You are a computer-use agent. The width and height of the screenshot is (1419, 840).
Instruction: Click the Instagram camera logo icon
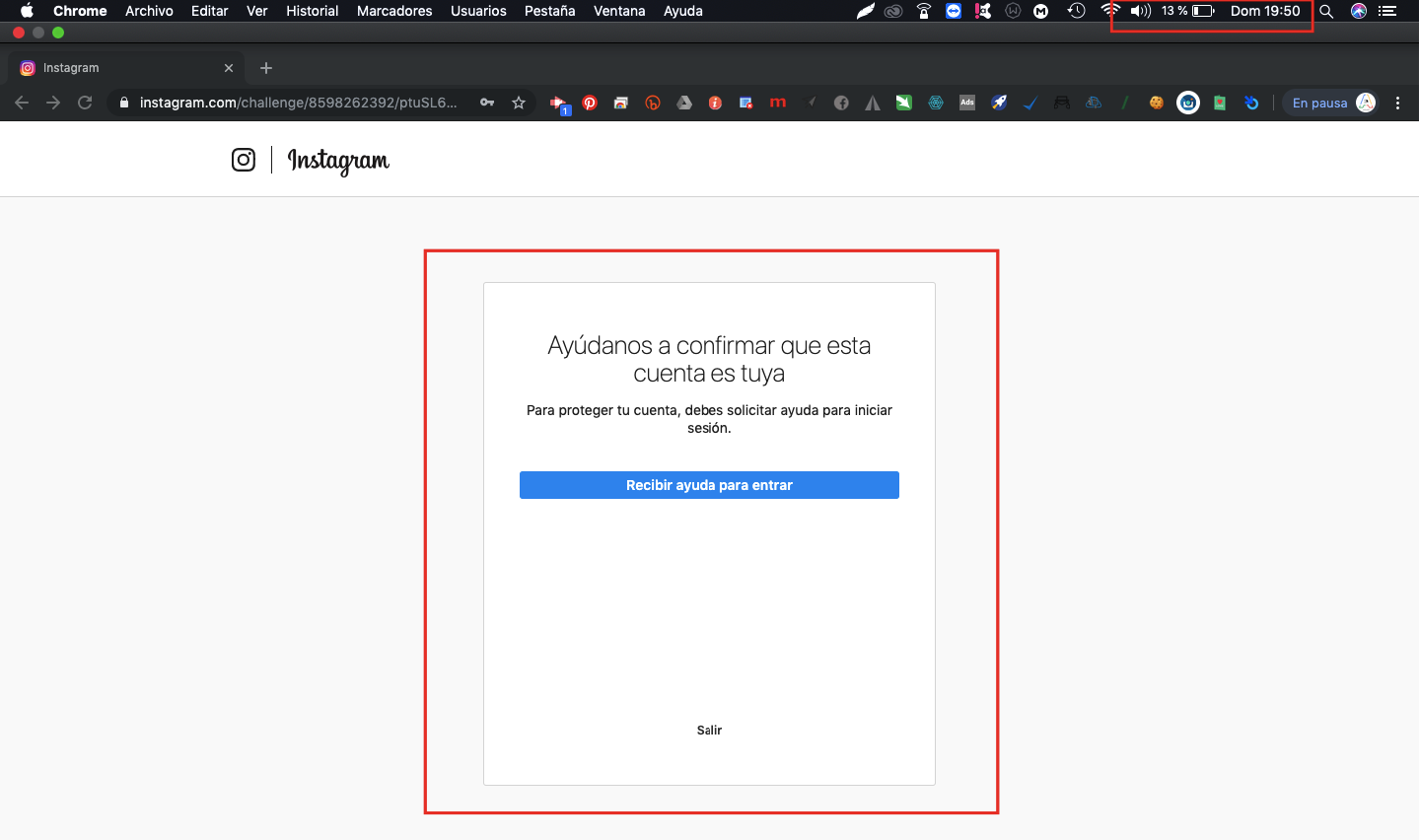pyautogui.click(x=244, y=160)
